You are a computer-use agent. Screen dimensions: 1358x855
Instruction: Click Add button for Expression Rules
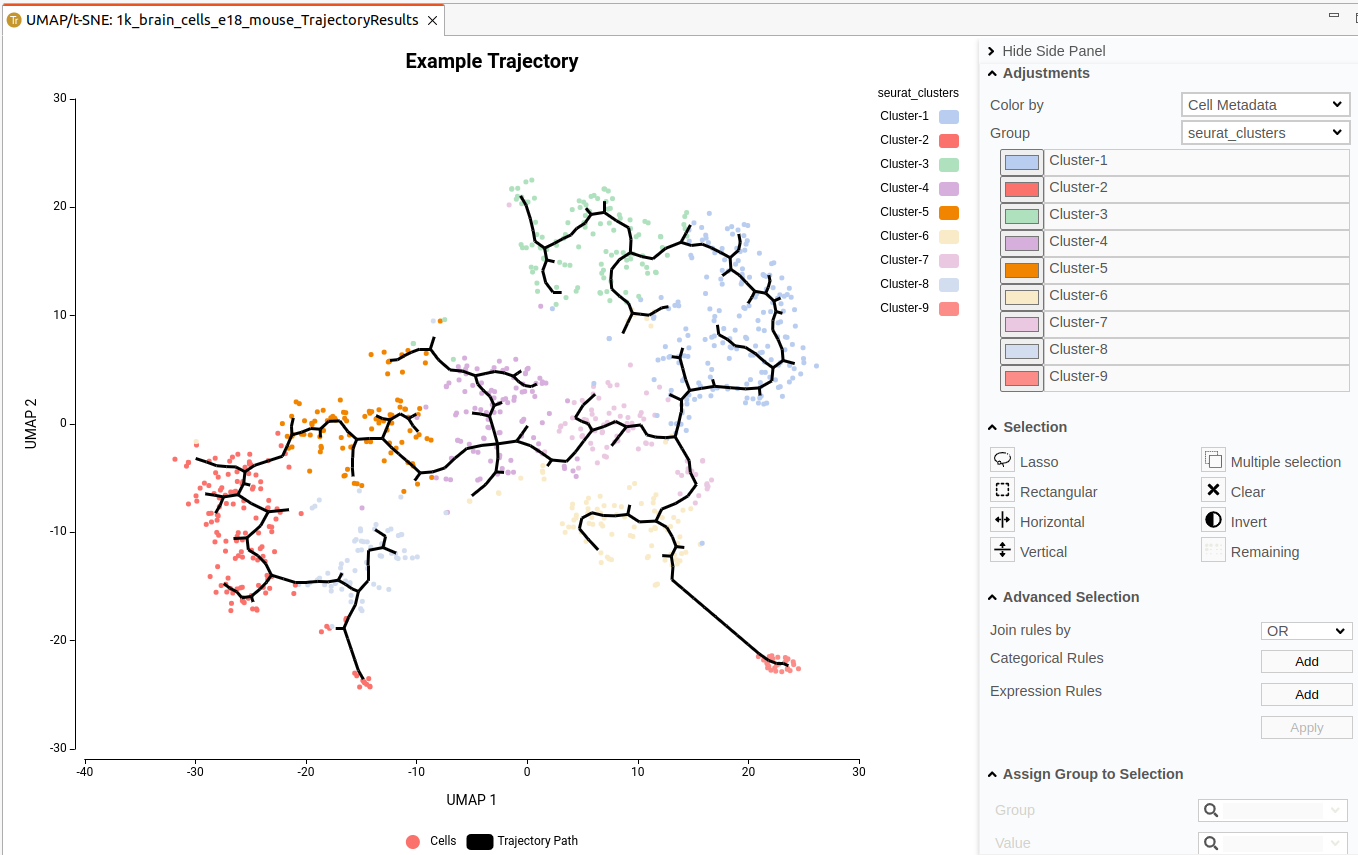pos(1306,694)
